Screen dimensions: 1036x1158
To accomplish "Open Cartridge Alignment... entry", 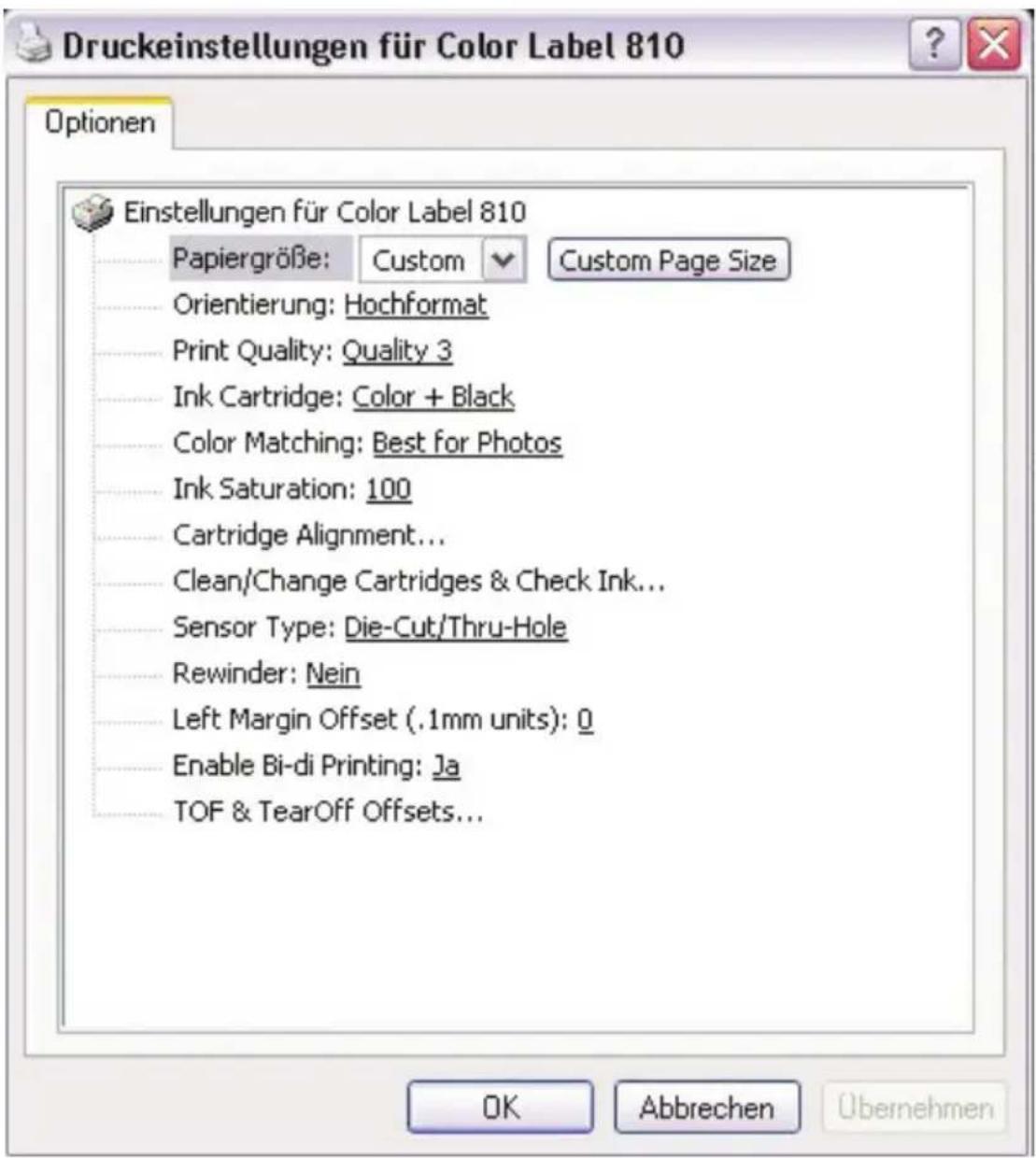I will point(309,535).
